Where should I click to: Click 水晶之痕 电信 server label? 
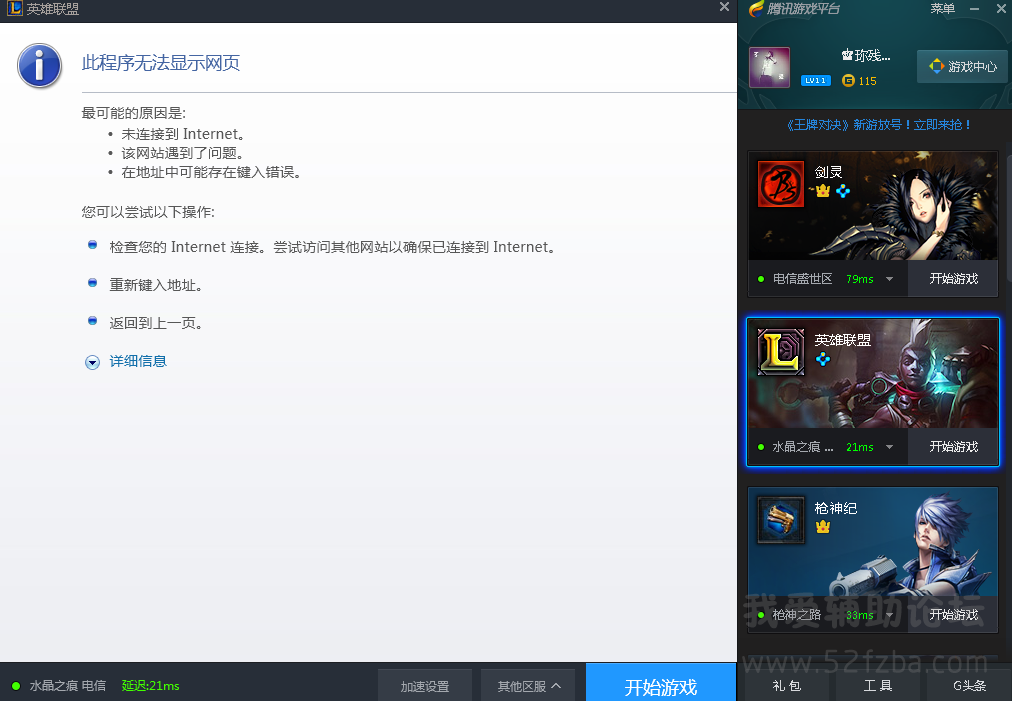[x=68, y=686]
